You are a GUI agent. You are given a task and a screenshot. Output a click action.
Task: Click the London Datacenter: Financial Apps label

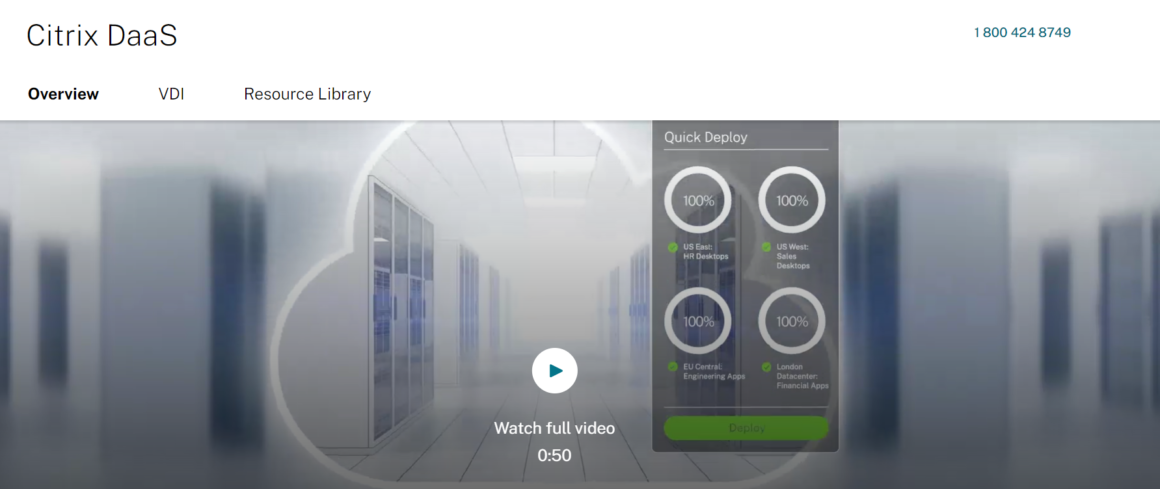pos(803,376)
